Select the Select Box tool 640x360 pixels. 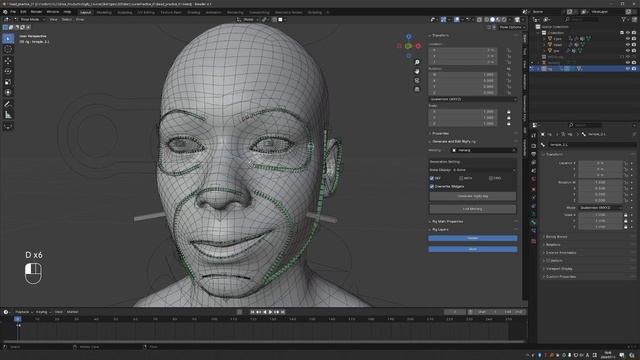pyautogui.click(x=8, y=39)
